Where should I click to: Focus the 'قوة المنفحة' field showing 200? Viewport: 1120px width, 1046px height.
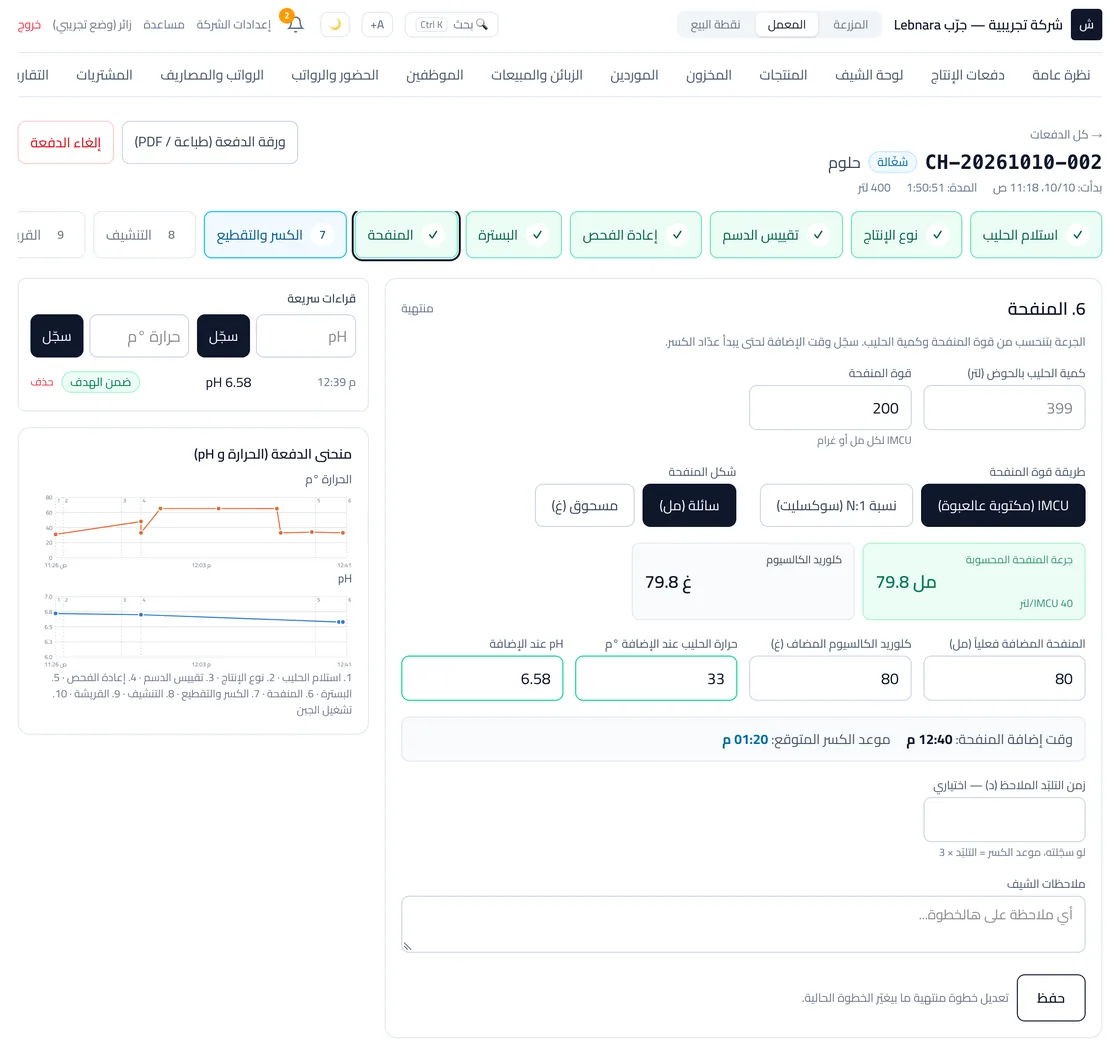coord(830,408)
